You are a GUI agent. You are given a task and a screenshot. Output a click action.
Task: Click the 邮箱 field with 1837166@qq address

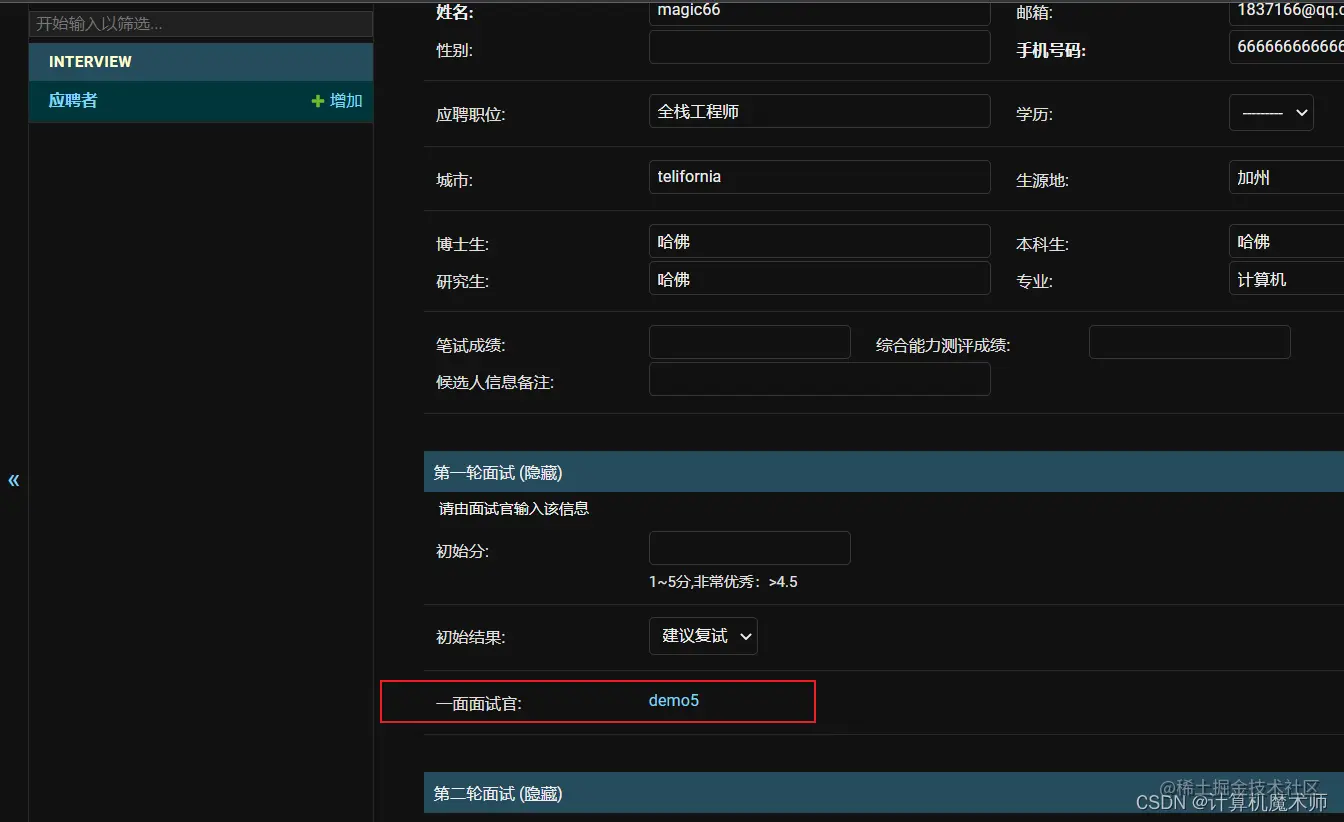pos(1290,11)
